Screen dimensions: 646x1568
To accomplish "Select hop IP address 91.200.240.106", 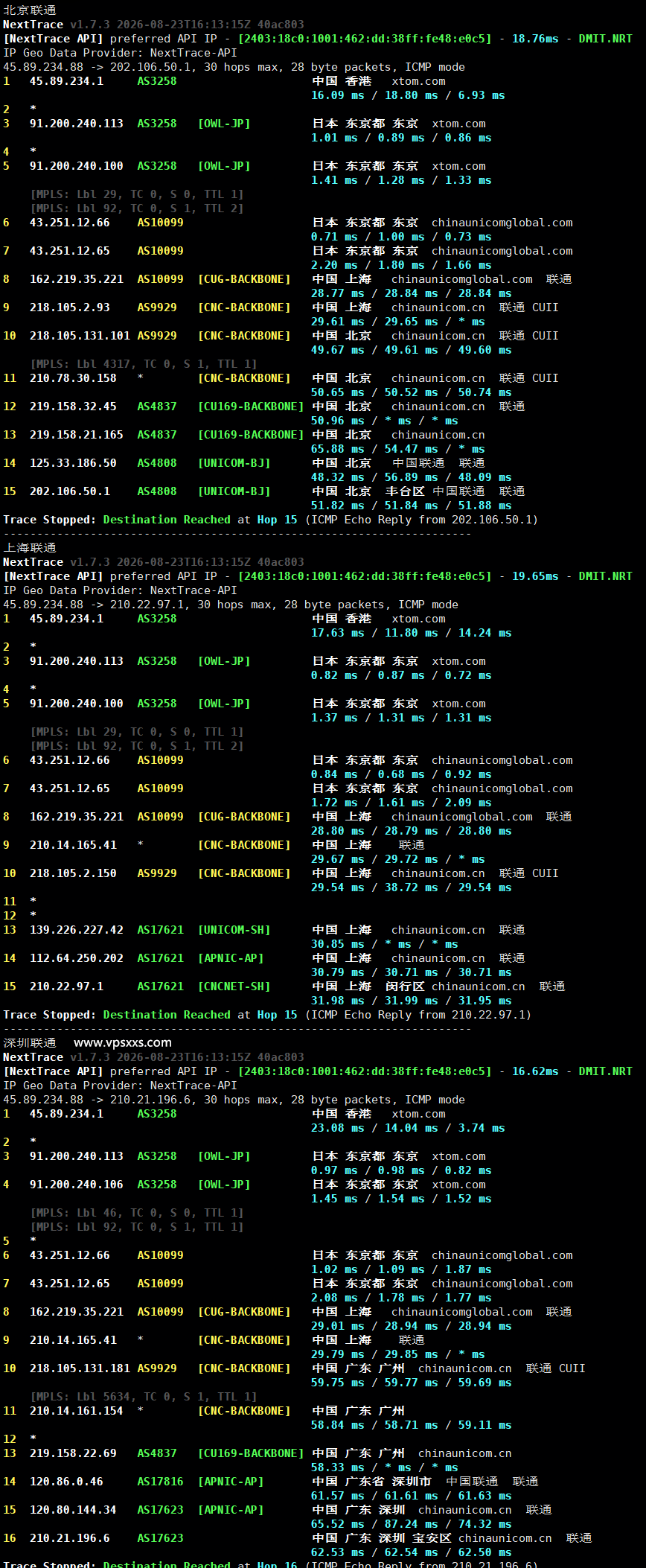I will coord(77,1185).
